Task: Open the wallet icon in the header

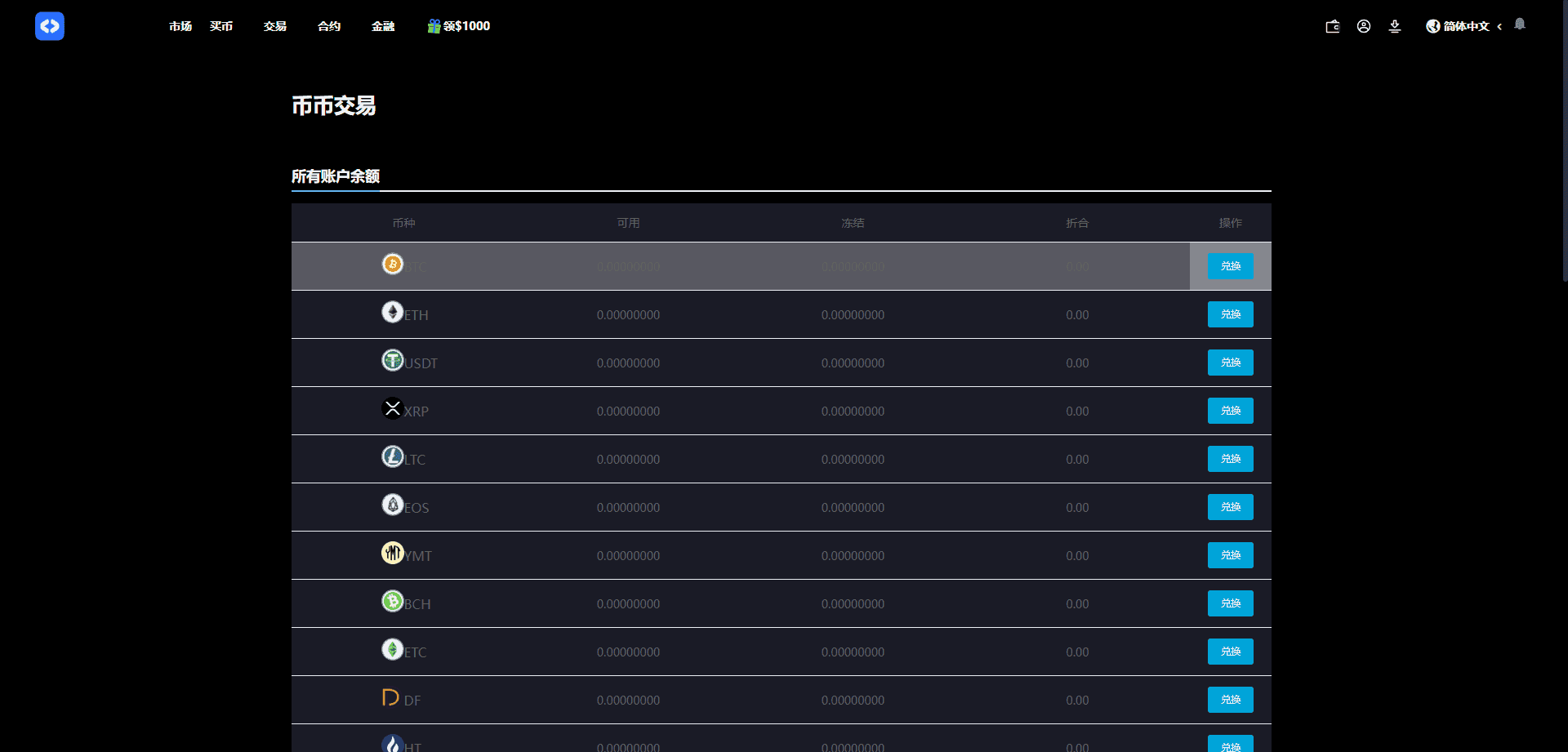Action: coord(1332,26)
